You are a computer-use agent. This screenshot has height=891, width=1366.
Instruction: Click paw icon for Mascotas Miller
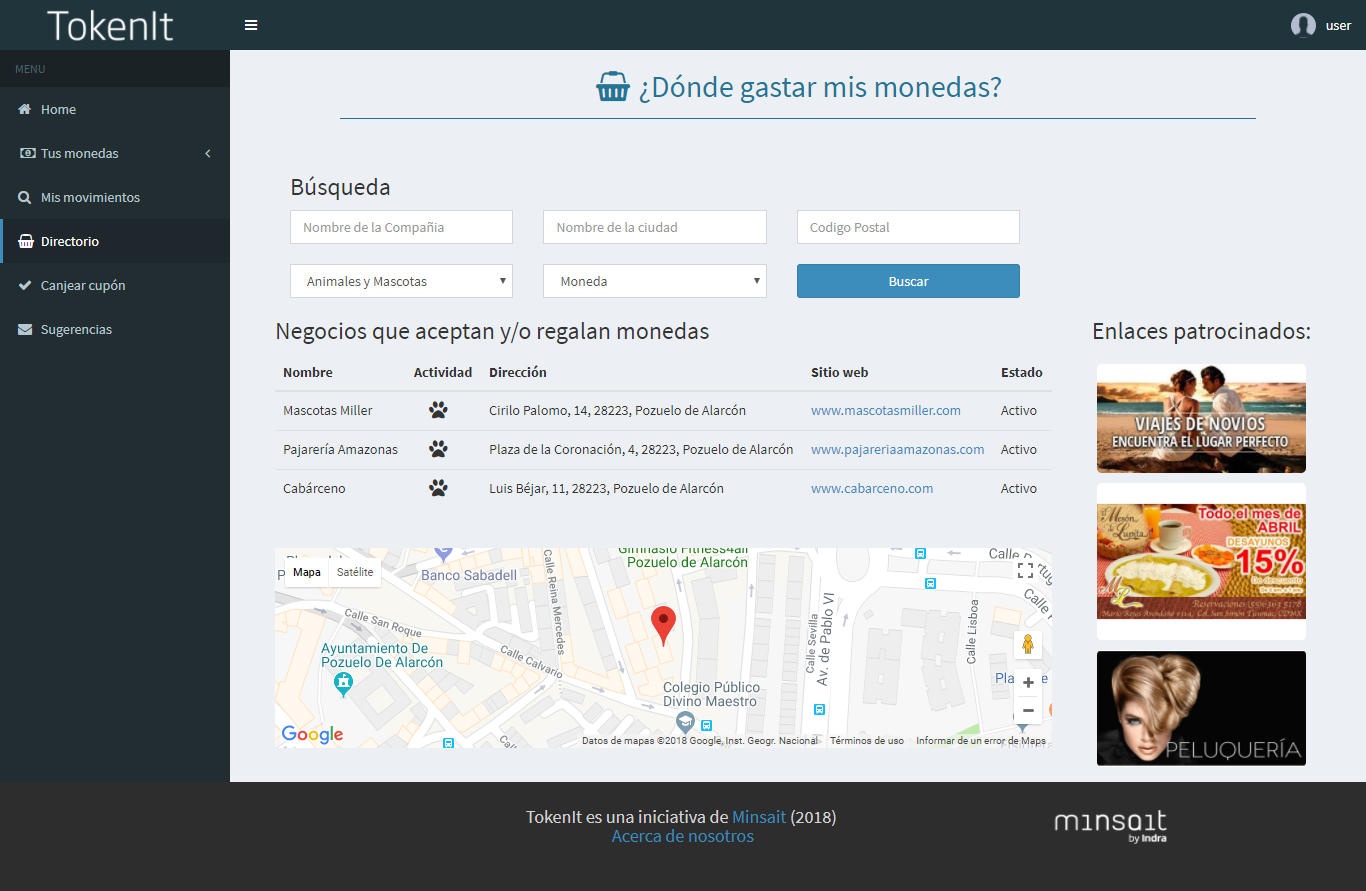click(438, 410)
